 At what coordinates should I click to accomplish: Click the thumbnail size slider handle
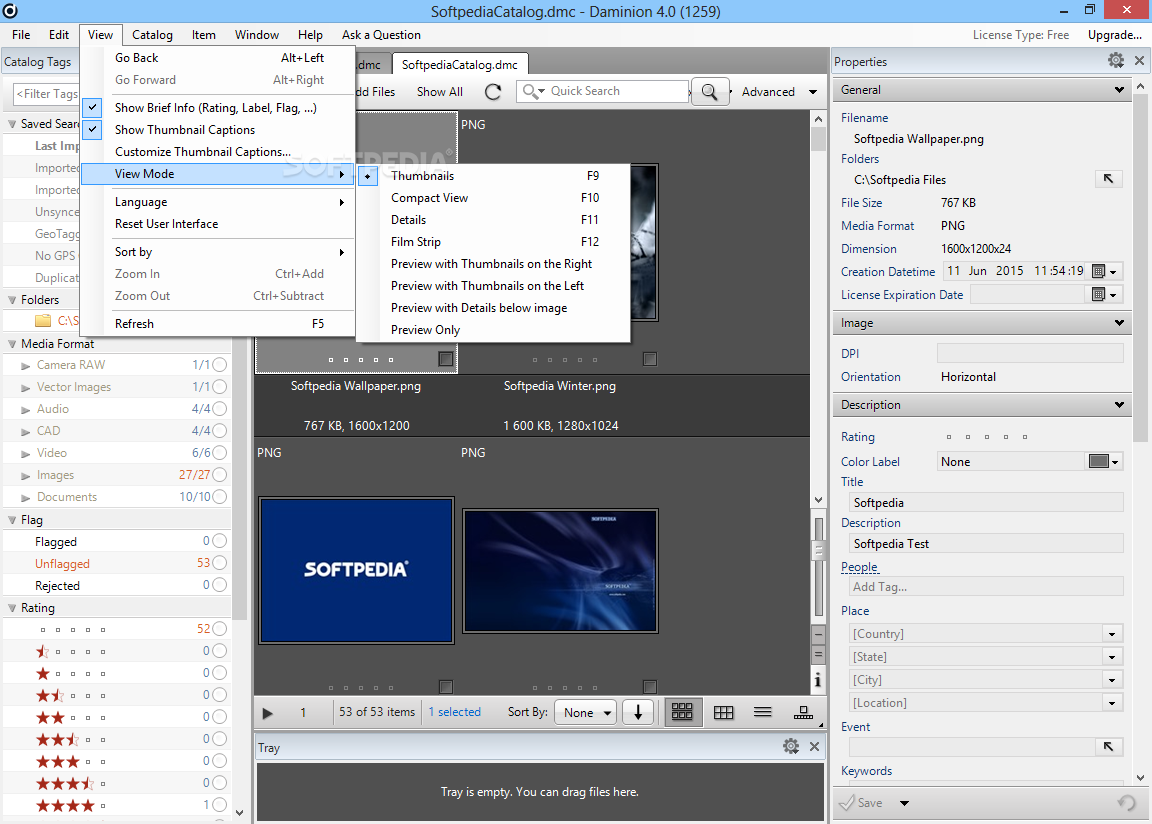(818, 550)
